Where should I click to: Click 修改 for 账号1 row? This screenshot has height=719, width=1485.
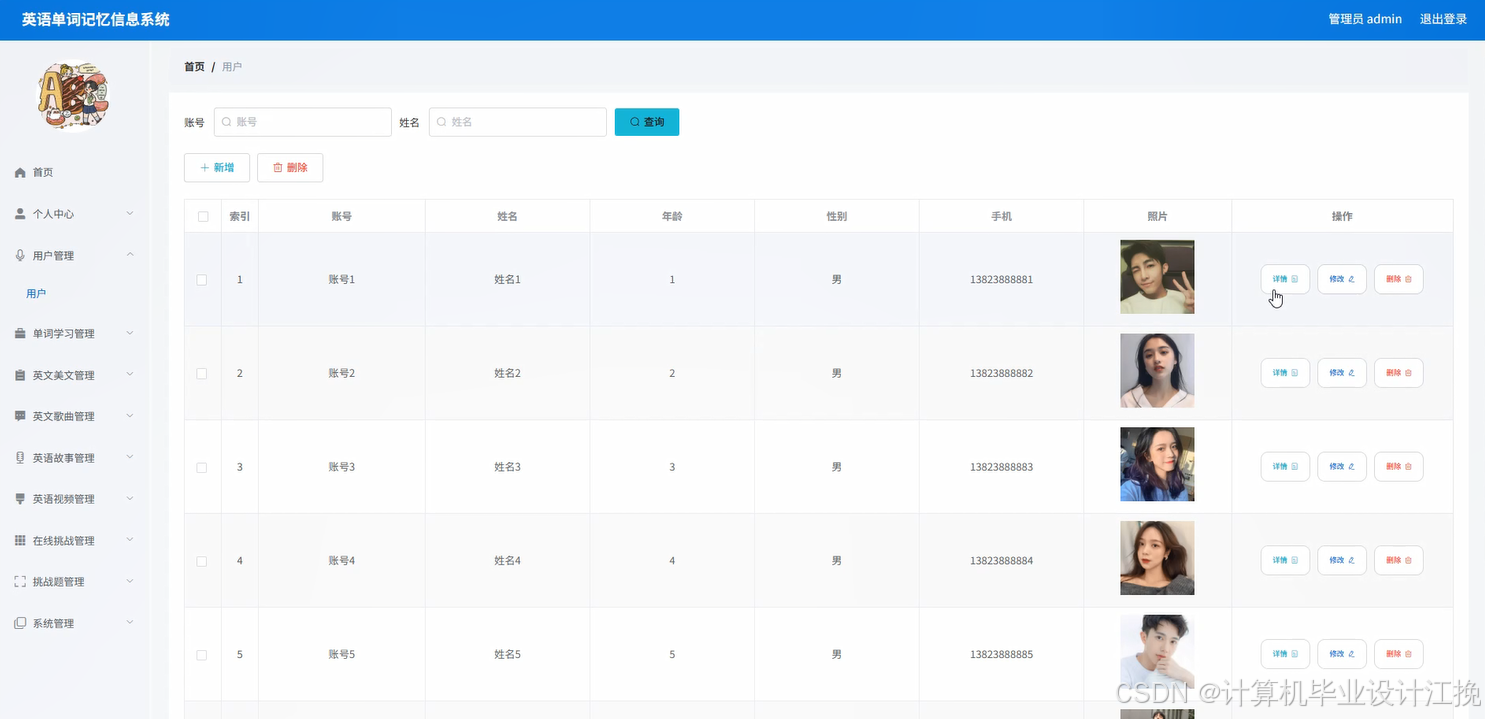click(x=1342, y=279)
